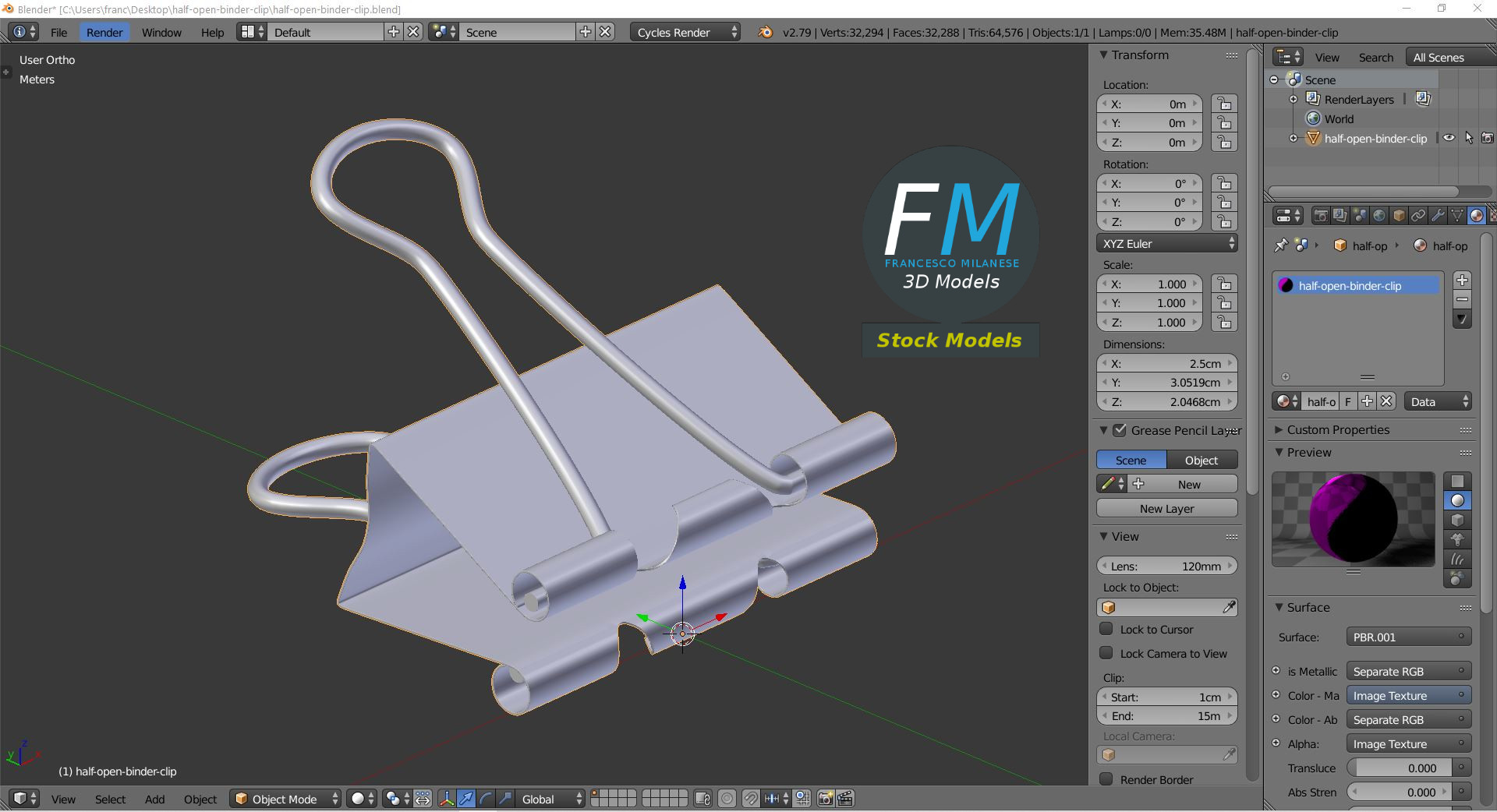Open the Window menu
1497x812 pixels.
click(x=161, y=32)
